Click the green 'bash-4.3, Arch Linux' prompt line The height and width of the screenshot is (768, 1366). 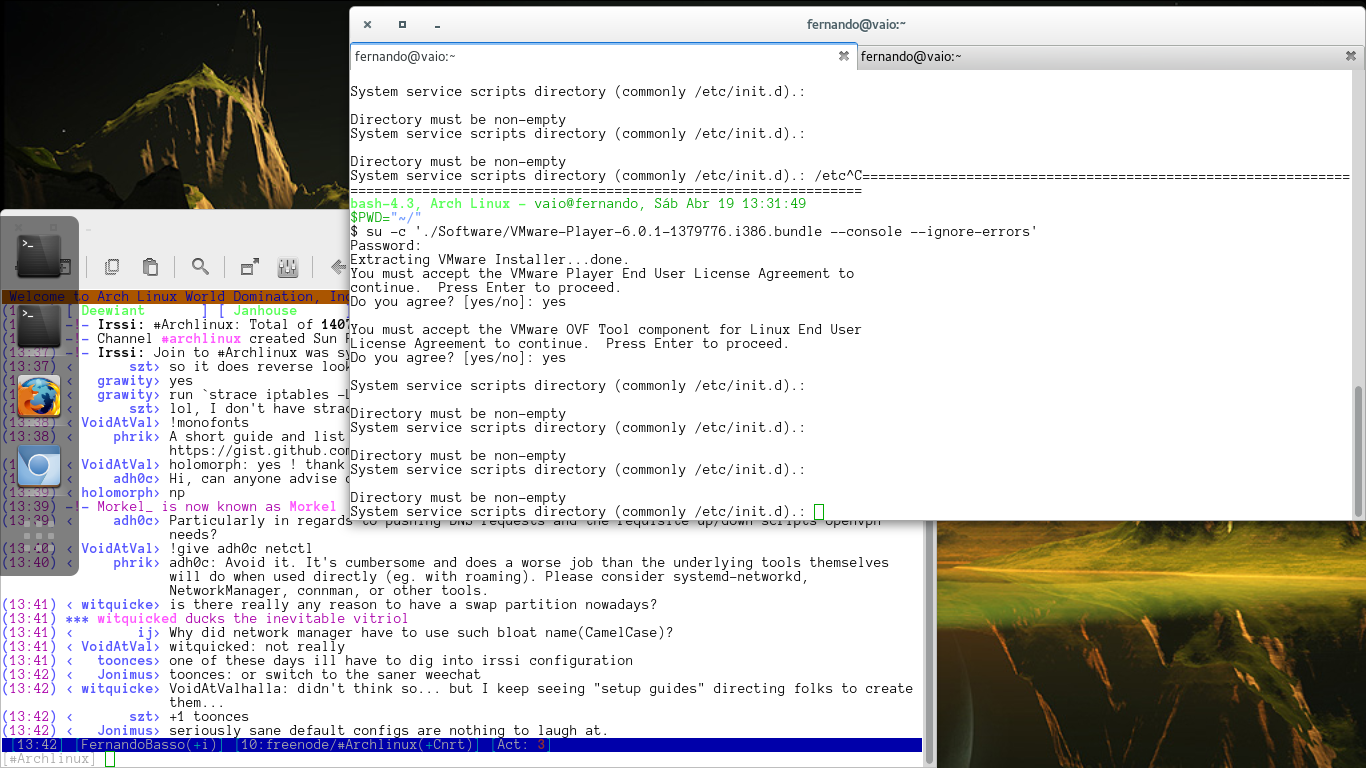click(x=578, y=204)
